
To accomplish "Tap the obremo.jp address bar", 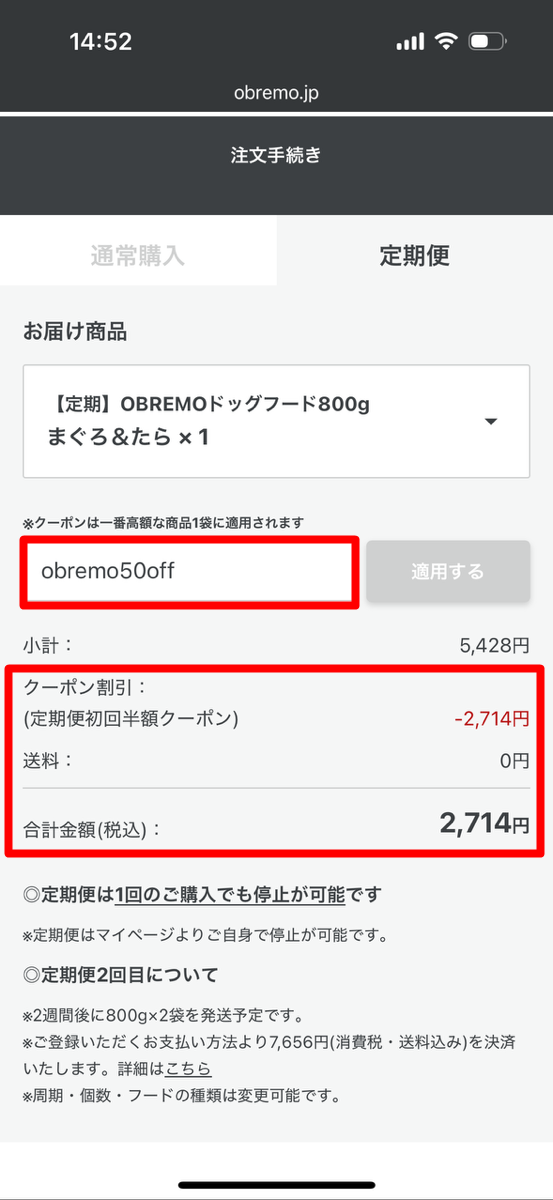I will (x=276, y=94).
